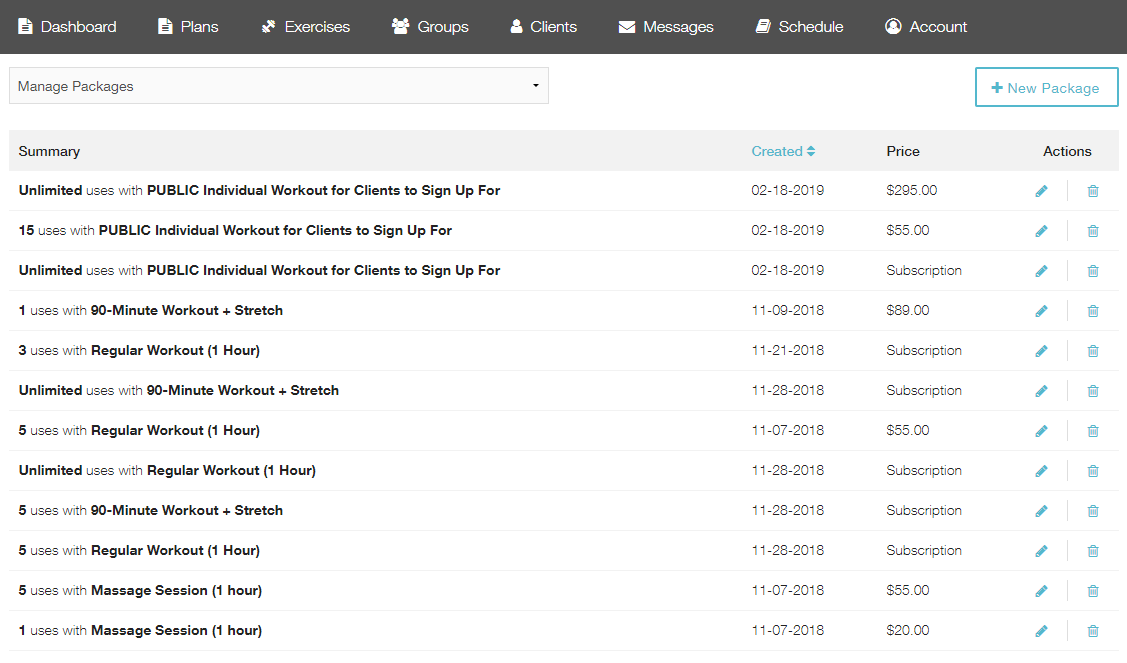The image size is (1127, 663).
Task: Edit the $89.00 90-Minute Workout package
Action: 1041,311
